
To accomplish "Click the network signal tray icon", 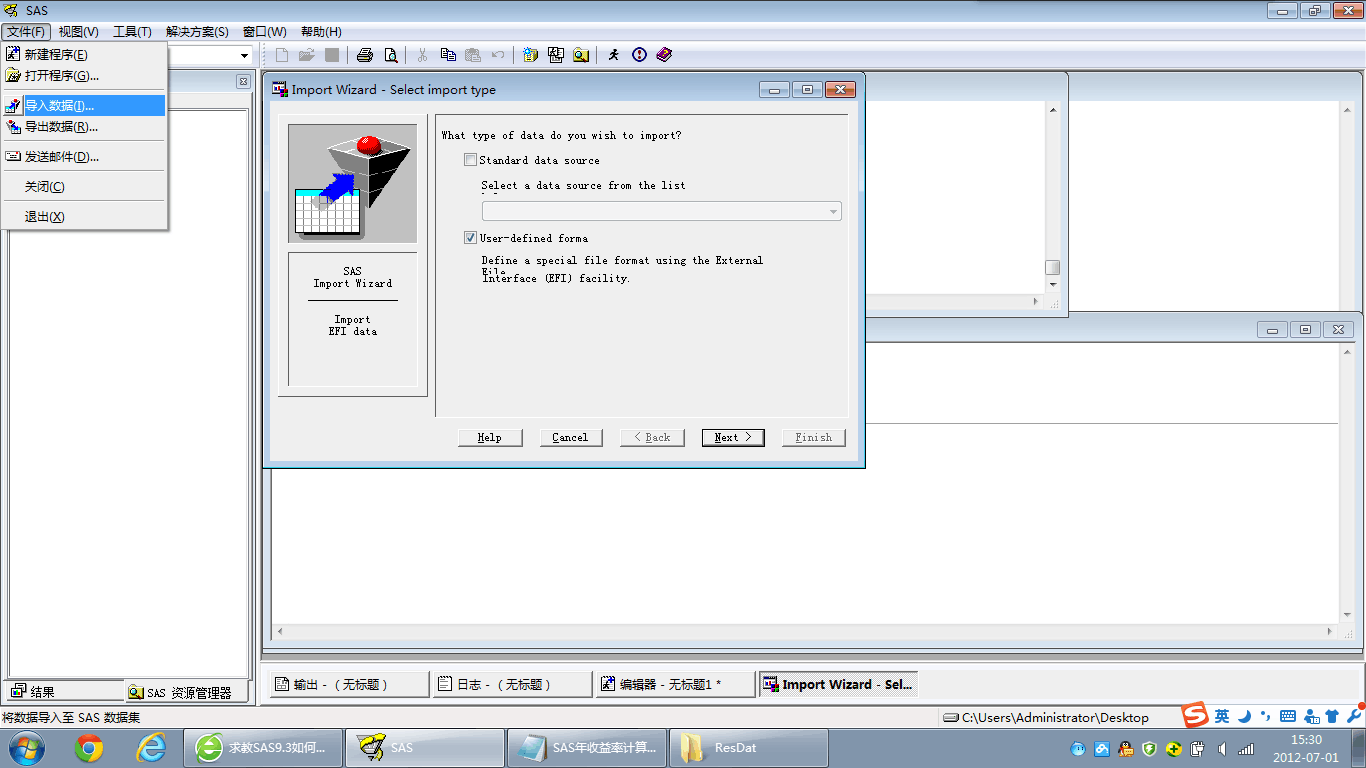I will pyautogui.click(x=1246, y=749).
